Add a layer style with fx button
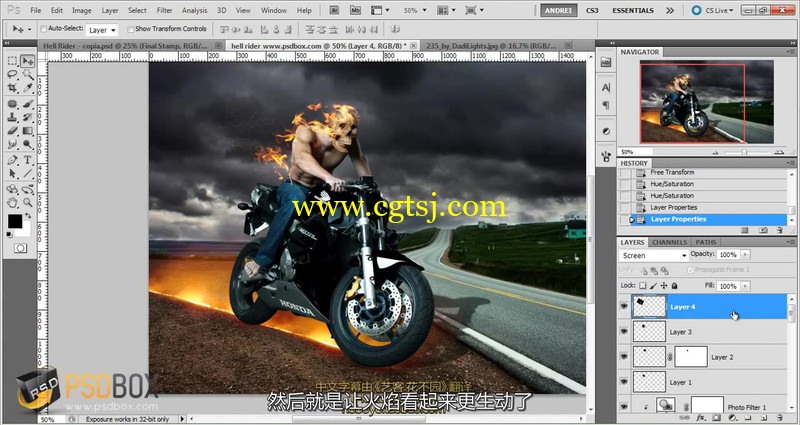Viewport: 800px width, 425px height. (701, 418)
